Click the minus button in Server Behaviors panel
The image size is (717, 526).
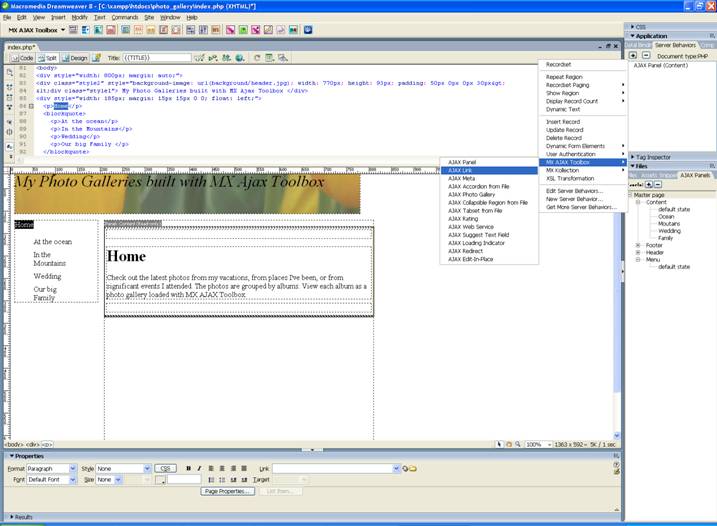[646, 55]
